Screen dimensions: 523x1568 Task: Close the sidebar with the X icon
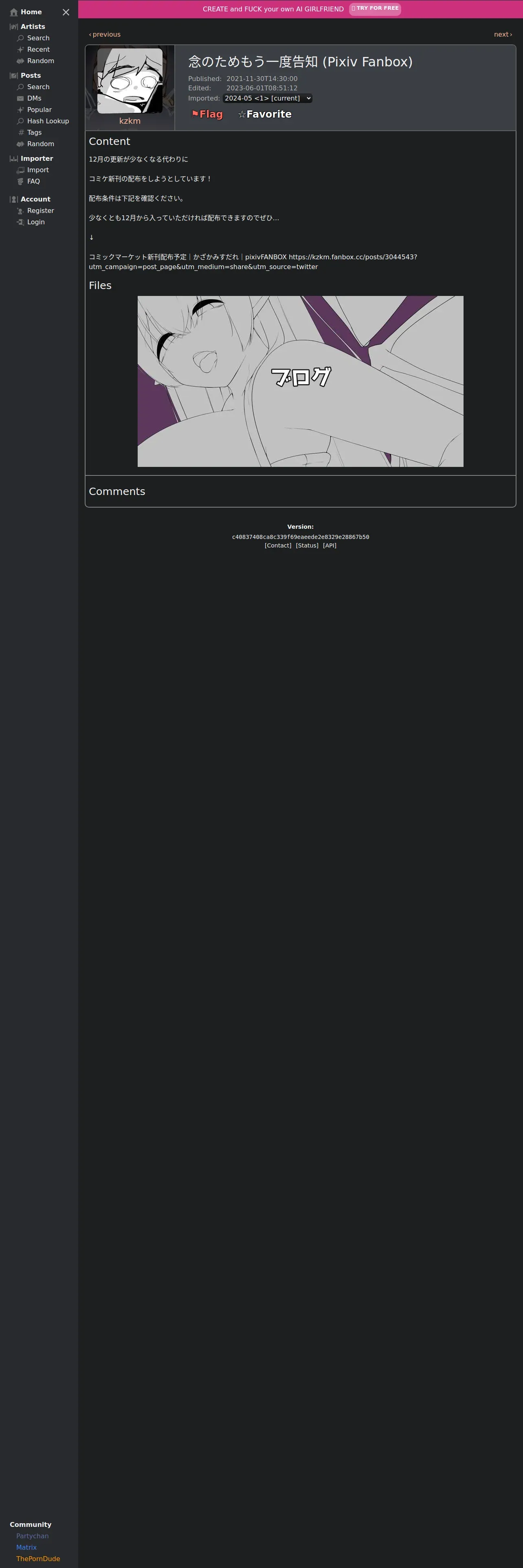pos(66,12)
